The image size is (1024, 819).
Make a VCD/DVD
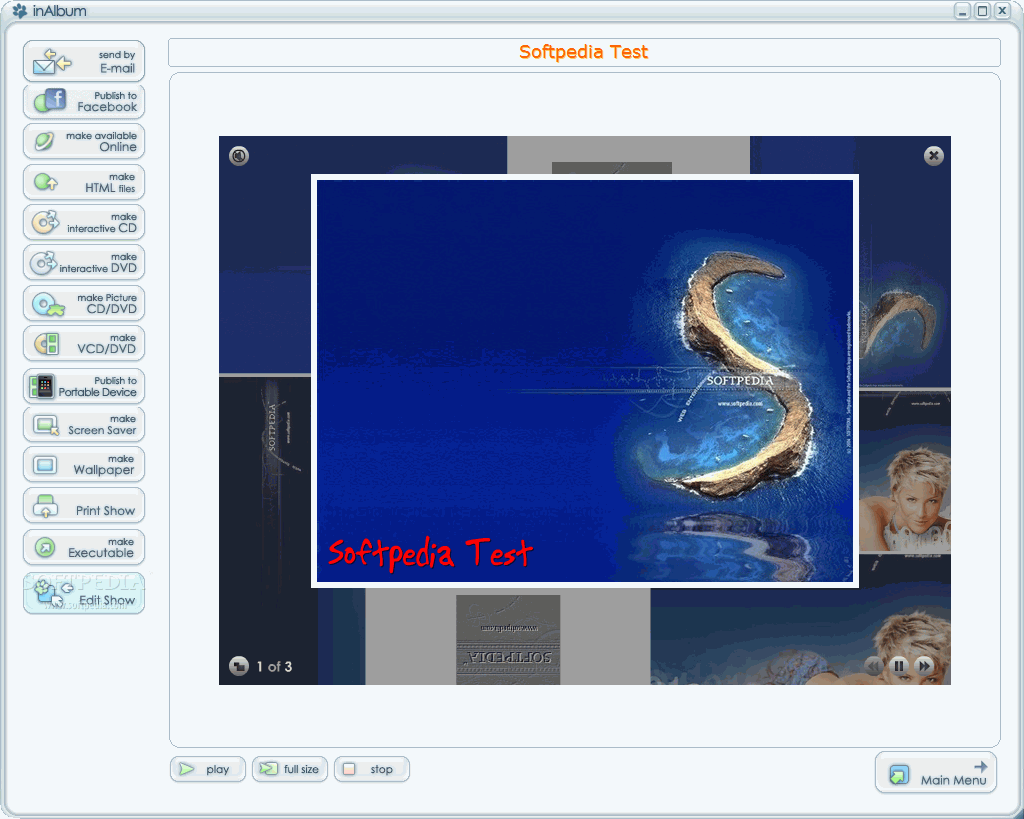(84, 344)
